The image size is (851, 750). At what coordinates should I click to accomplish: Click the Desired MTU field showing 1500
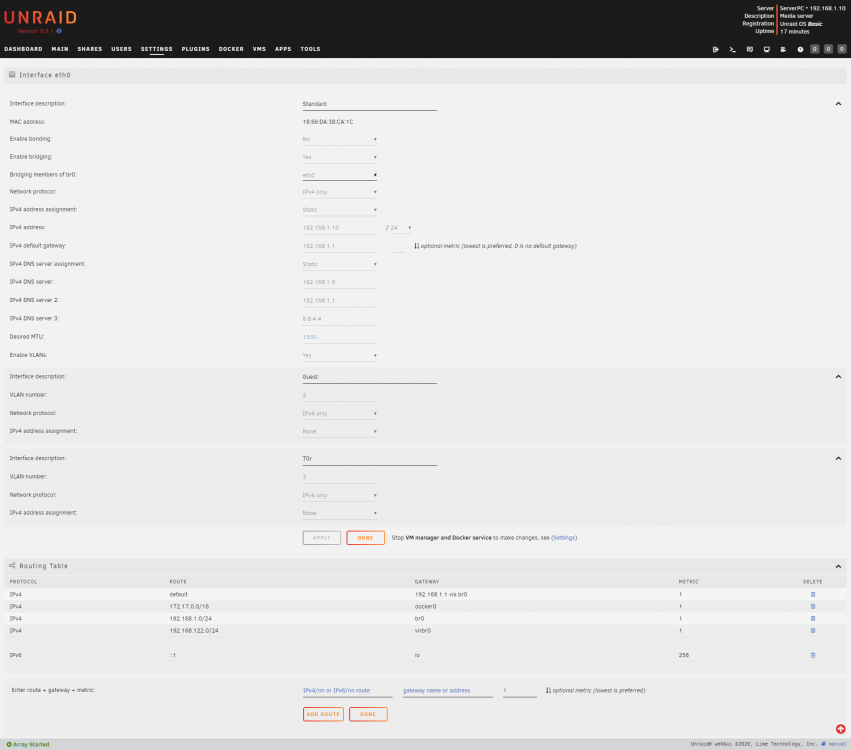(339, 337)
